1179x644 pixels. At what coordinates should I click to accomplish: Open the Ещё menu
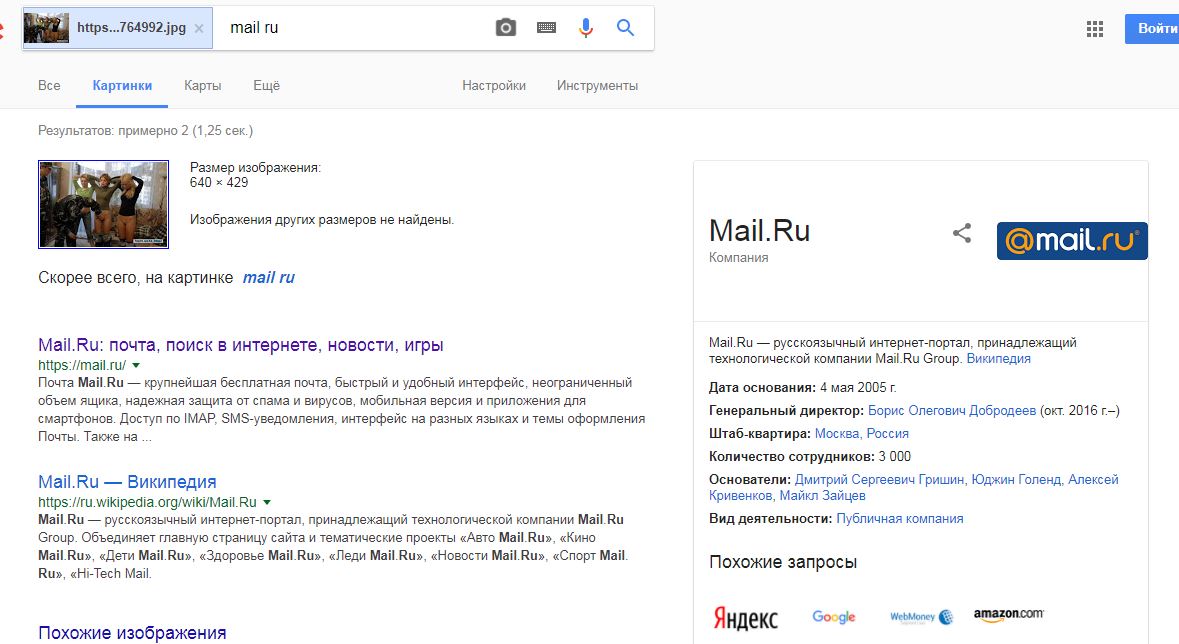coord(266,86)
